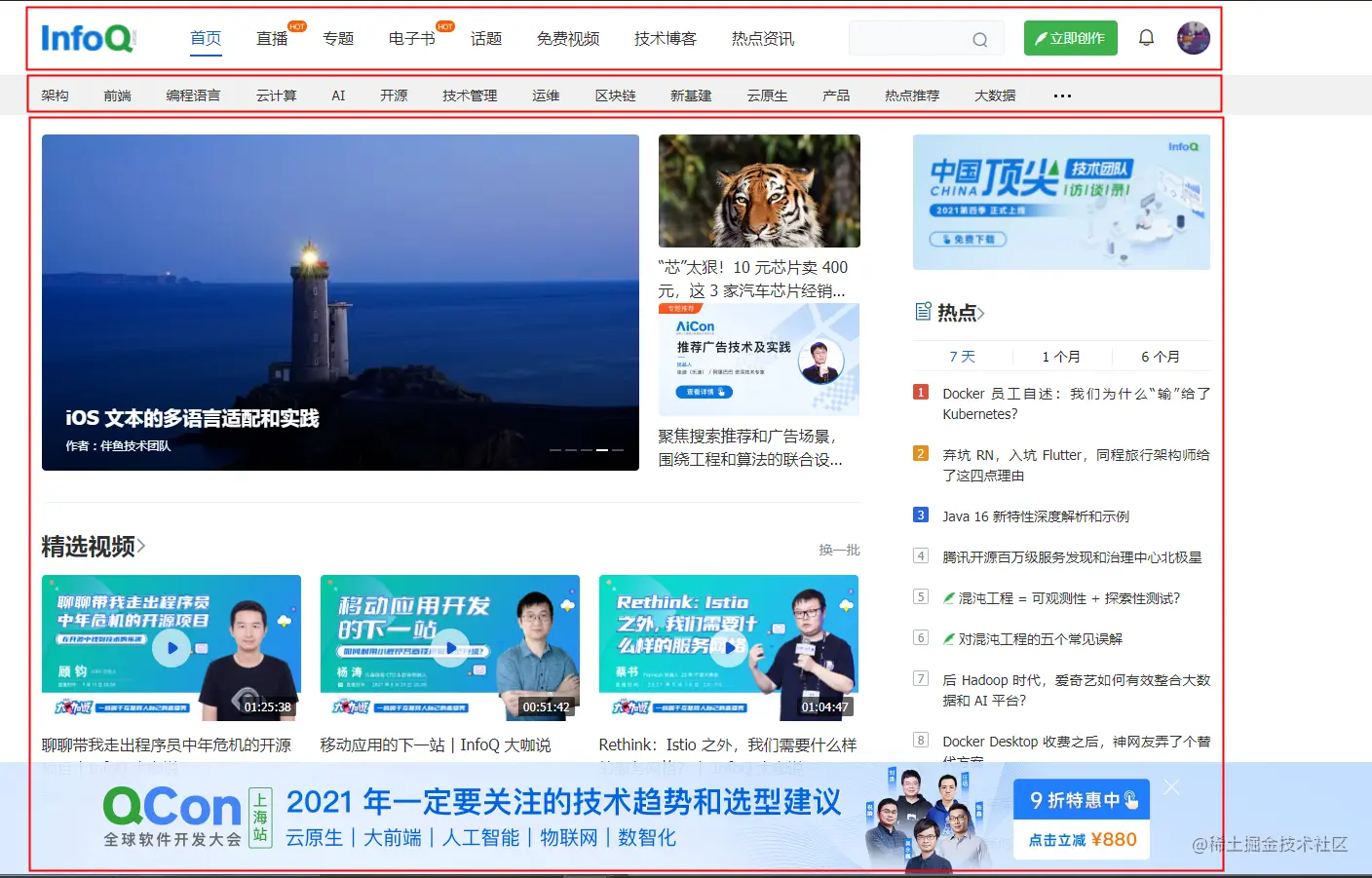Select the 区块链 category

point(615,95)
